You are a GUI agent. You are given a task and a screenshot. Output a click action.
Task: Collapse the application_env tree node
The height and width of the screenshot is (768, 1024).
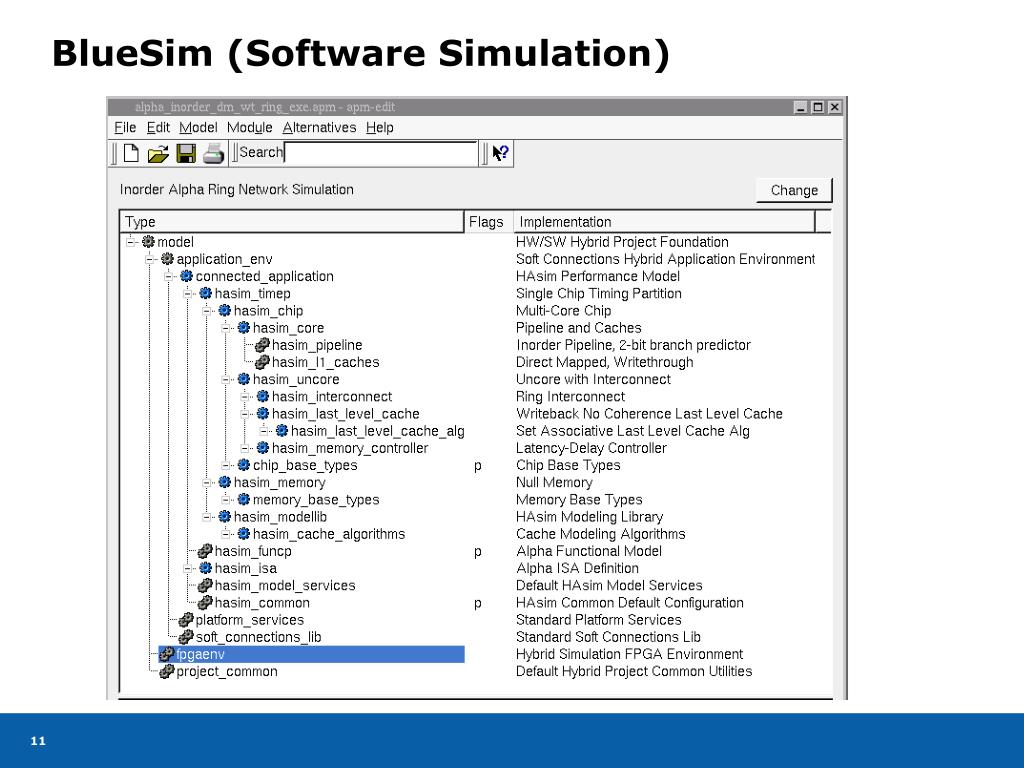(150, 259)
